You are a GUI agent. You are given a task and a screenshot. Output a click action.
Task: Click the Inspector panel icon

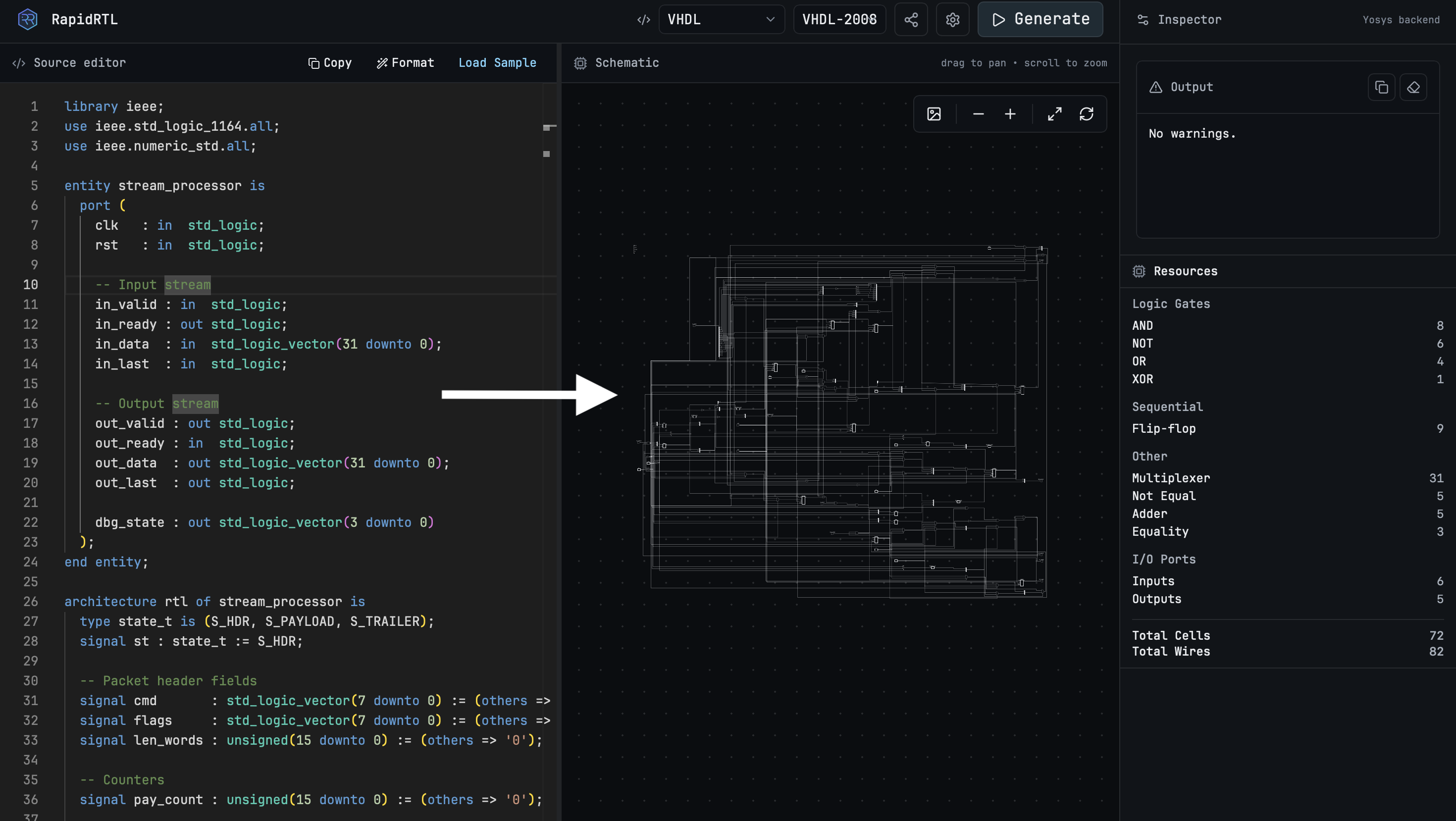click(x=1143, y=20)
